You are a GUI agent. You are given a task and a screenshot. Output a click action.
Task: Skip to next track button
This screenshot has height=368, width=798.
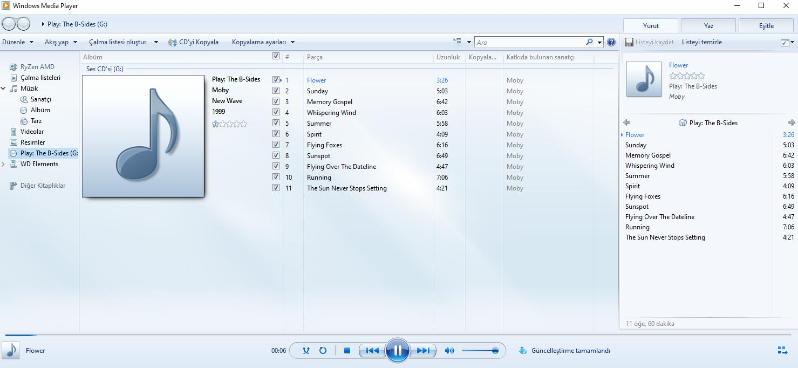[423, 351]
